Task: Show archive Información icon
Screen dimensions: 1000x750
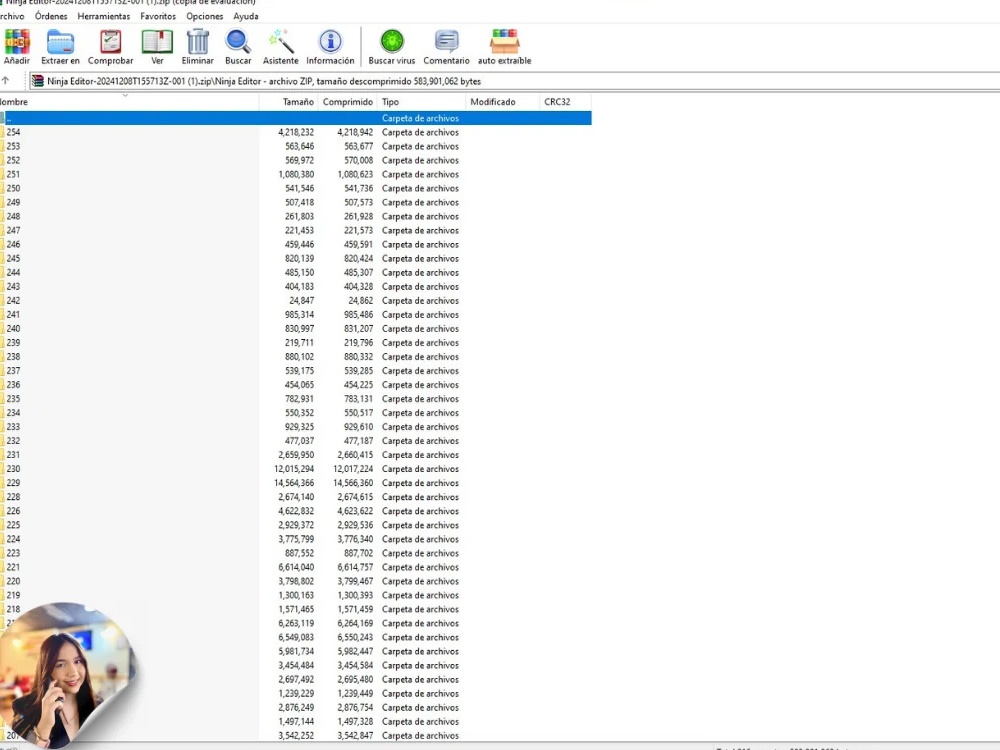Action: point(330,41)
